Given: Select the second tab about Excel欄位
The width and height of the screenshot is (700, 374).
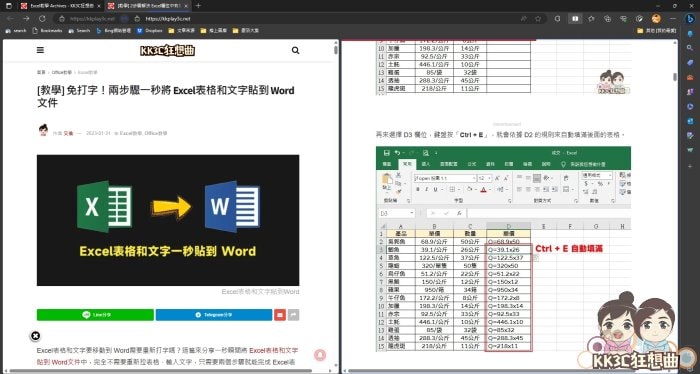Looking at the screenshot, I should point(147,6).
